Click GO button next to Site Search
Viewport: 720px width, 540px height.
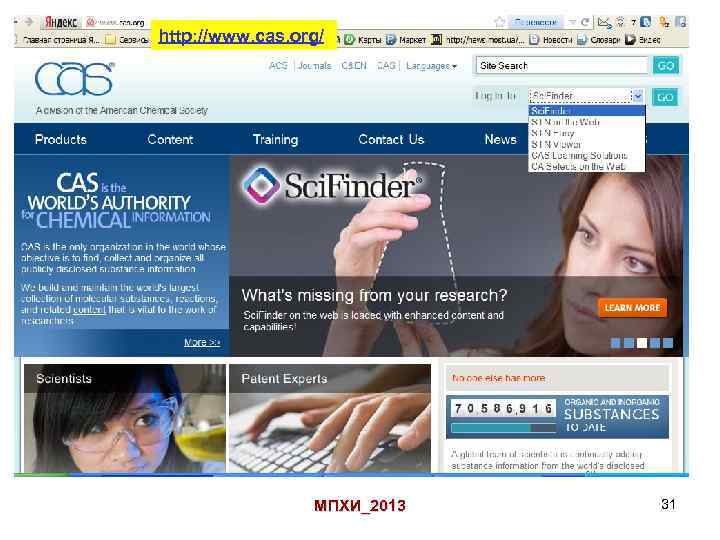click(x=665, y=66)
